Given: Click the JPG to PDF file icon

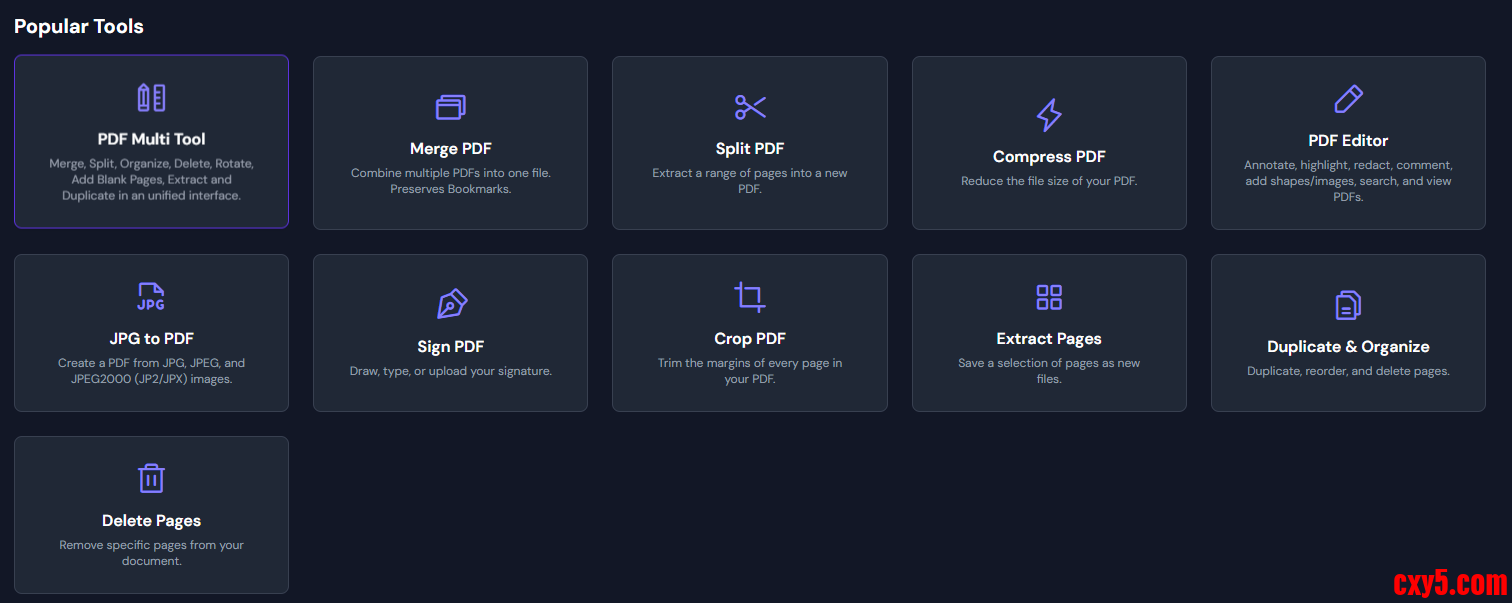Looking at the screenshot, I should click(x=151, y=297).
